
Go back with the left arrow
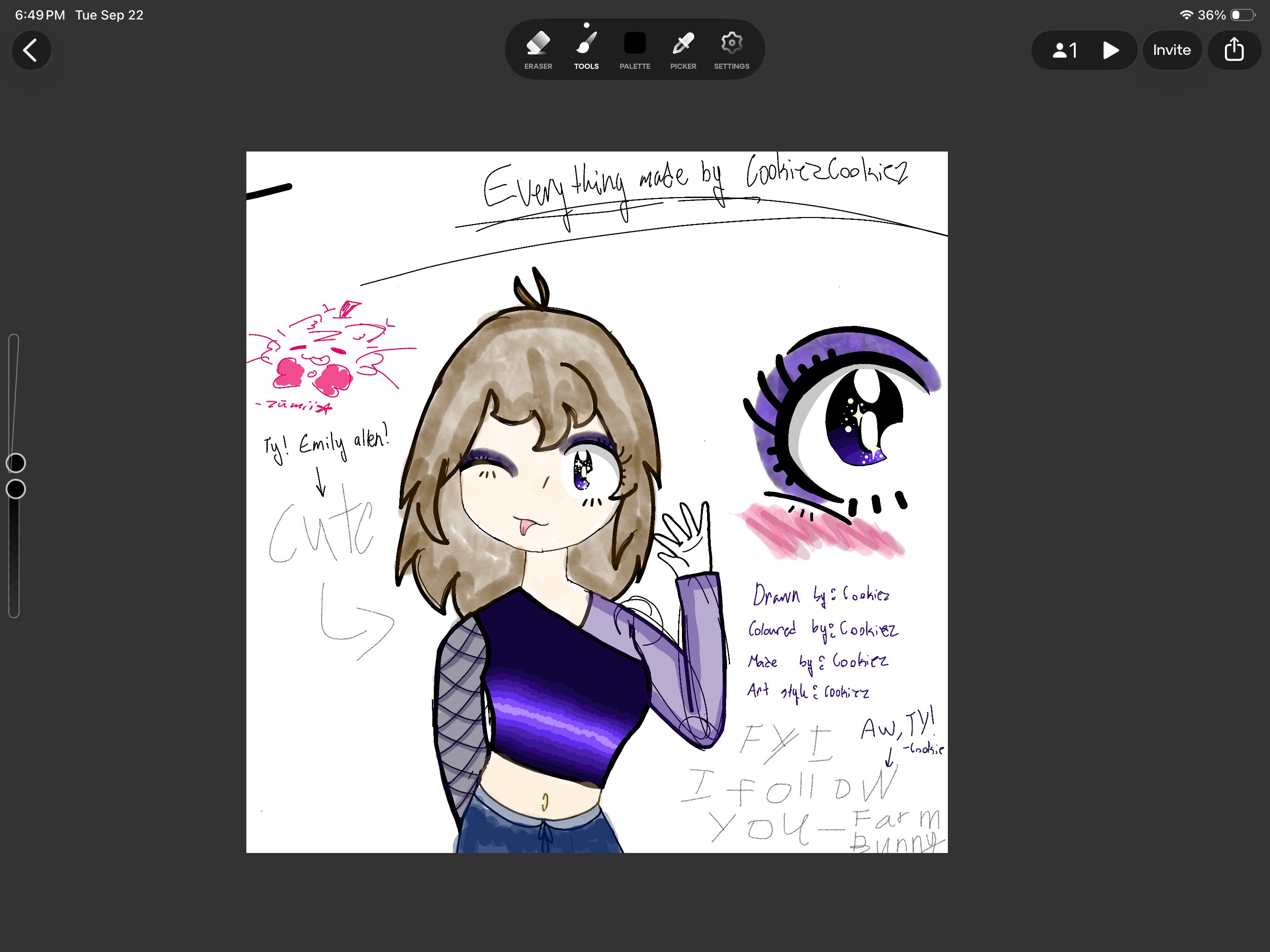31,50
